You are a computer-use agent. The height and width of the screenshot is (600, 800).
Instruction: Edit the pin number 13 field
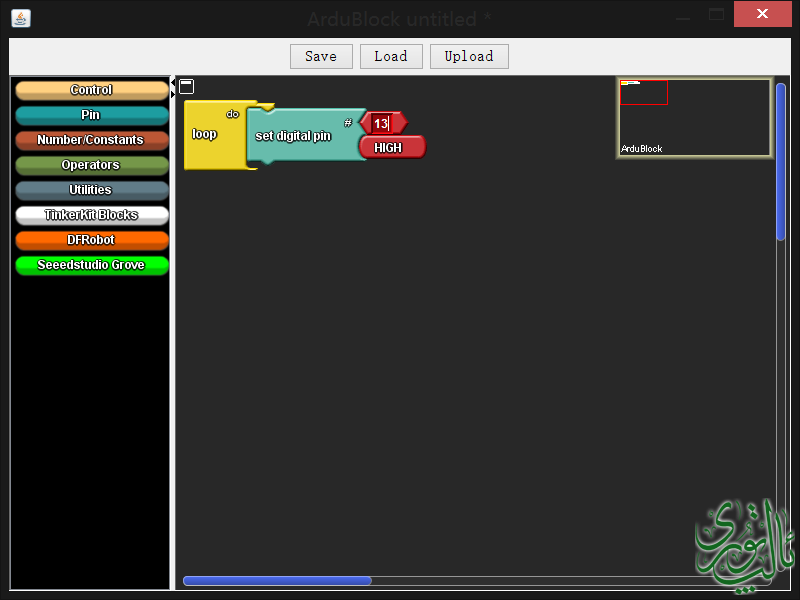(x=382, y=123)
